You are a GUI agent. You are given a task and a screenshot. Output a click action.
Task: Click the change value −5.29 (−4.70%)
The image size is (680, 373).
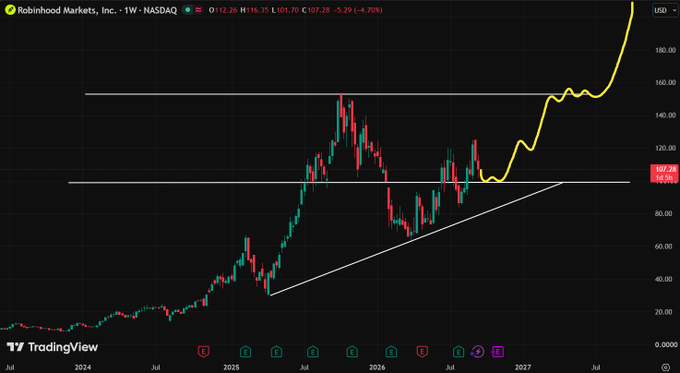pos(358,10)
